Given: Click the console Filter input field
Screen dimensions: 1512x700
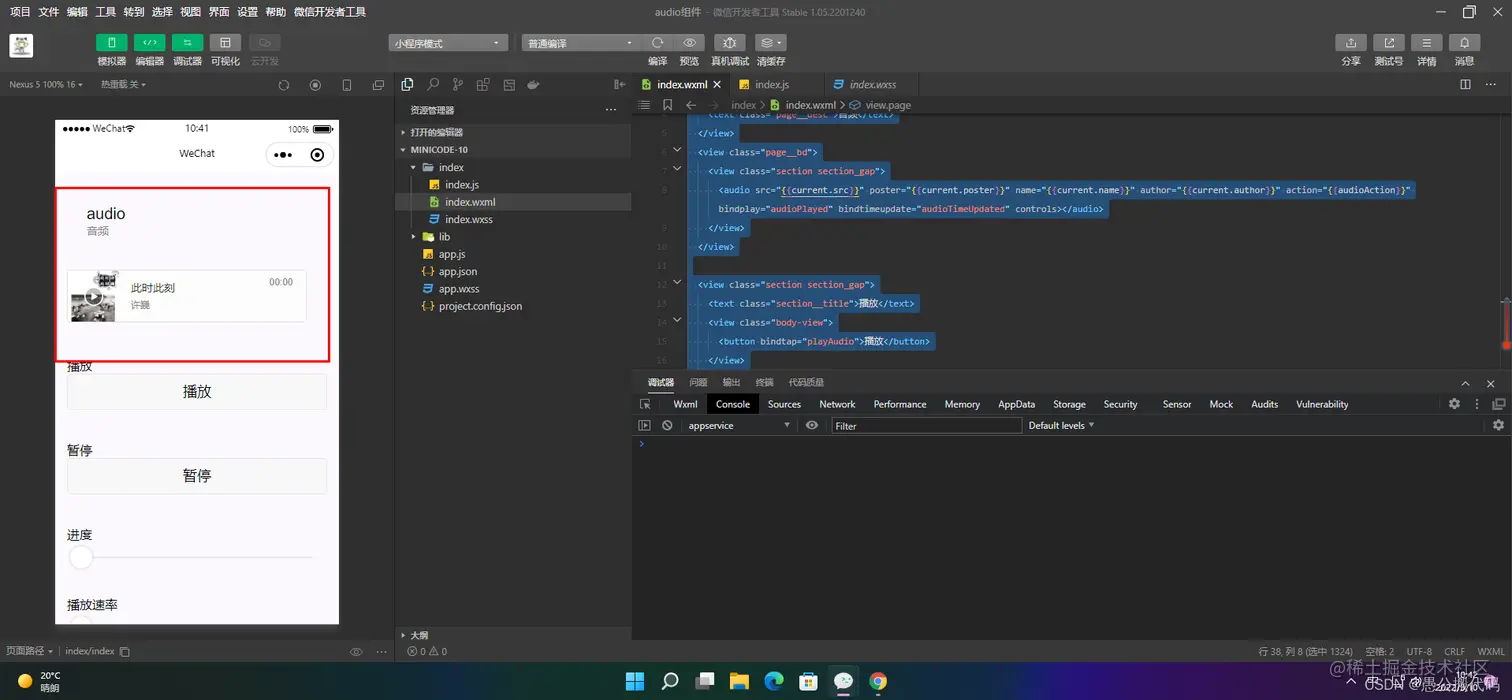Looking at the screenshot, I should point(925,426).
